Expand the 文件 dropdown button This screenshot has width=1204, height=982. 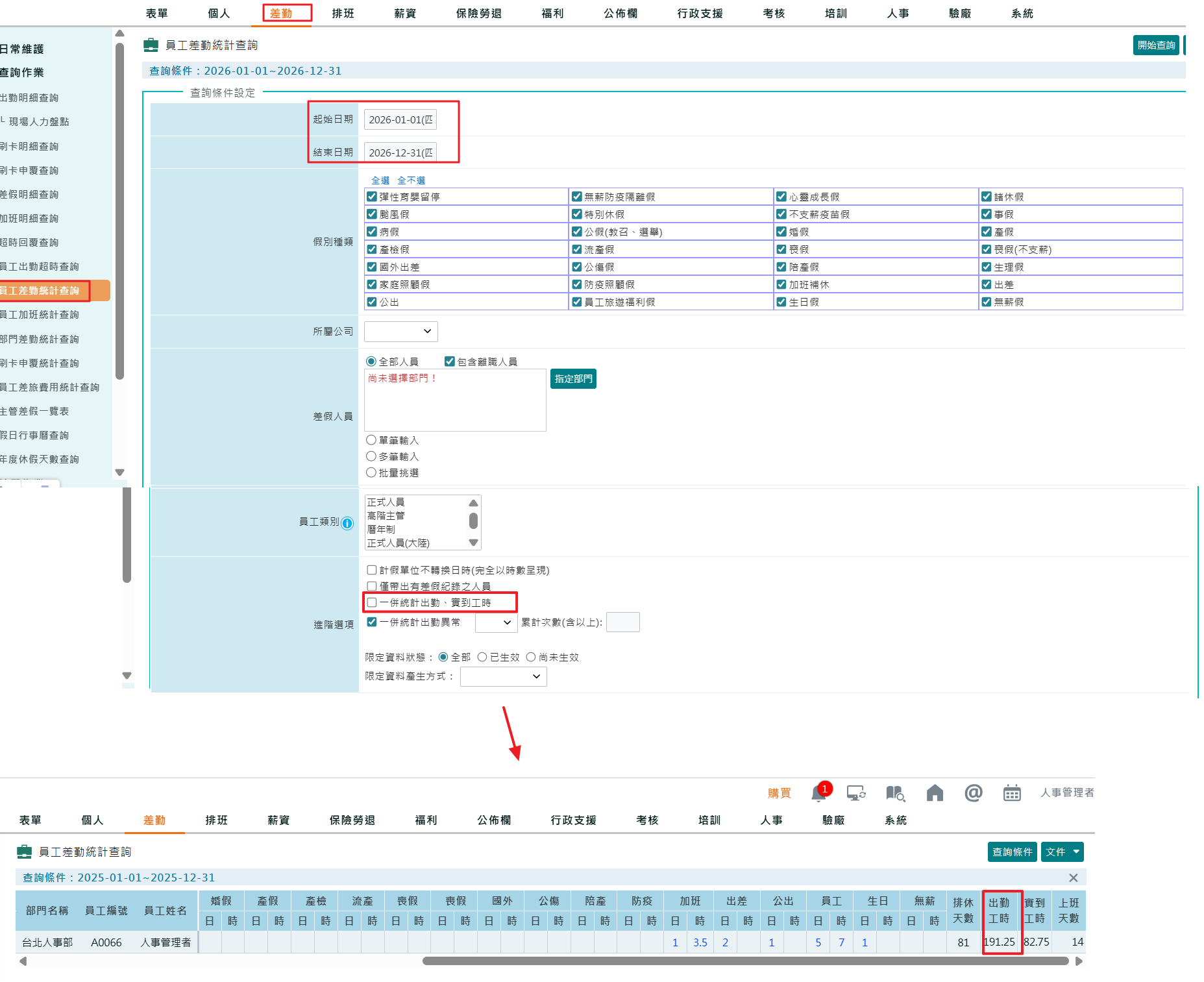(x=1062, y=852)
